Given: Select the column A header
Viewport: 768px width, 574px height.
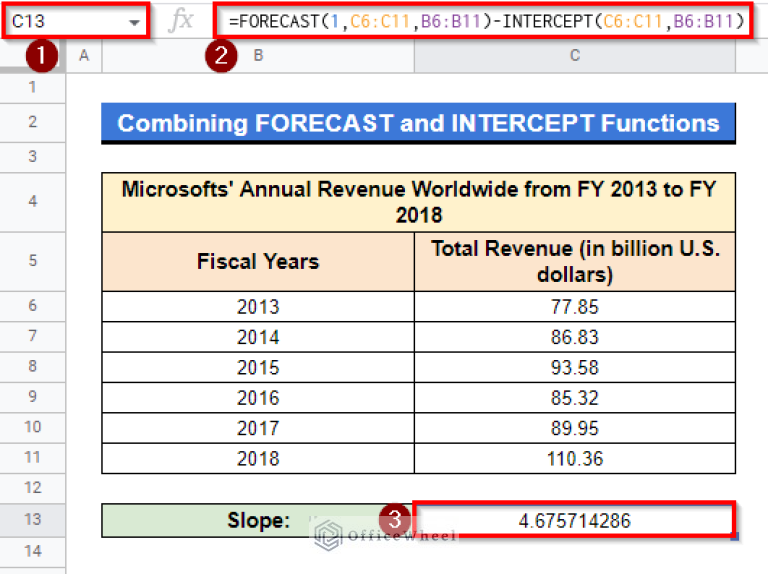Looking at the screenshot, I should [x=84, y=56].
